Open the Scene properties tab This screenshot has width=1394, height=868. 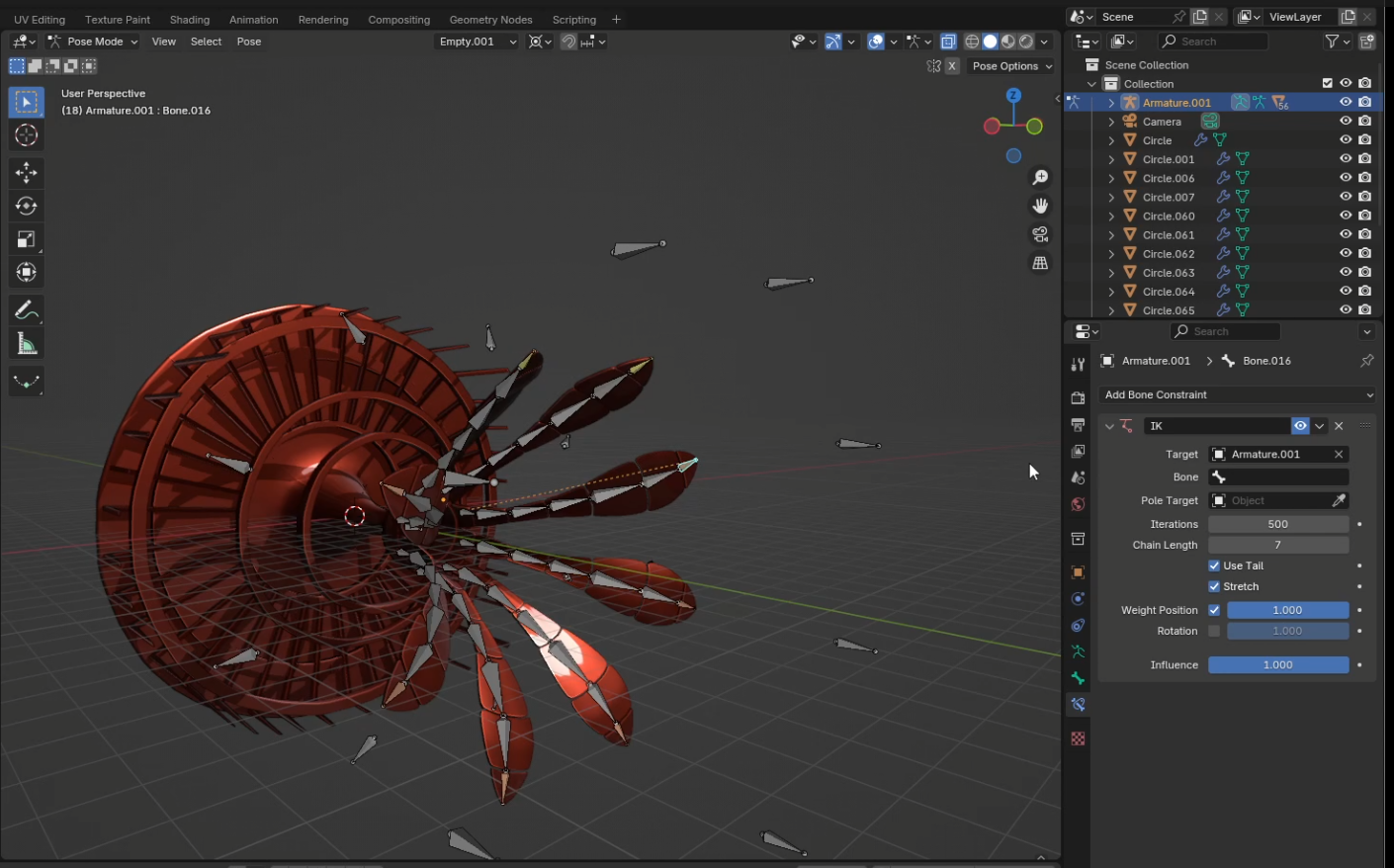(x=1078, y=477)
